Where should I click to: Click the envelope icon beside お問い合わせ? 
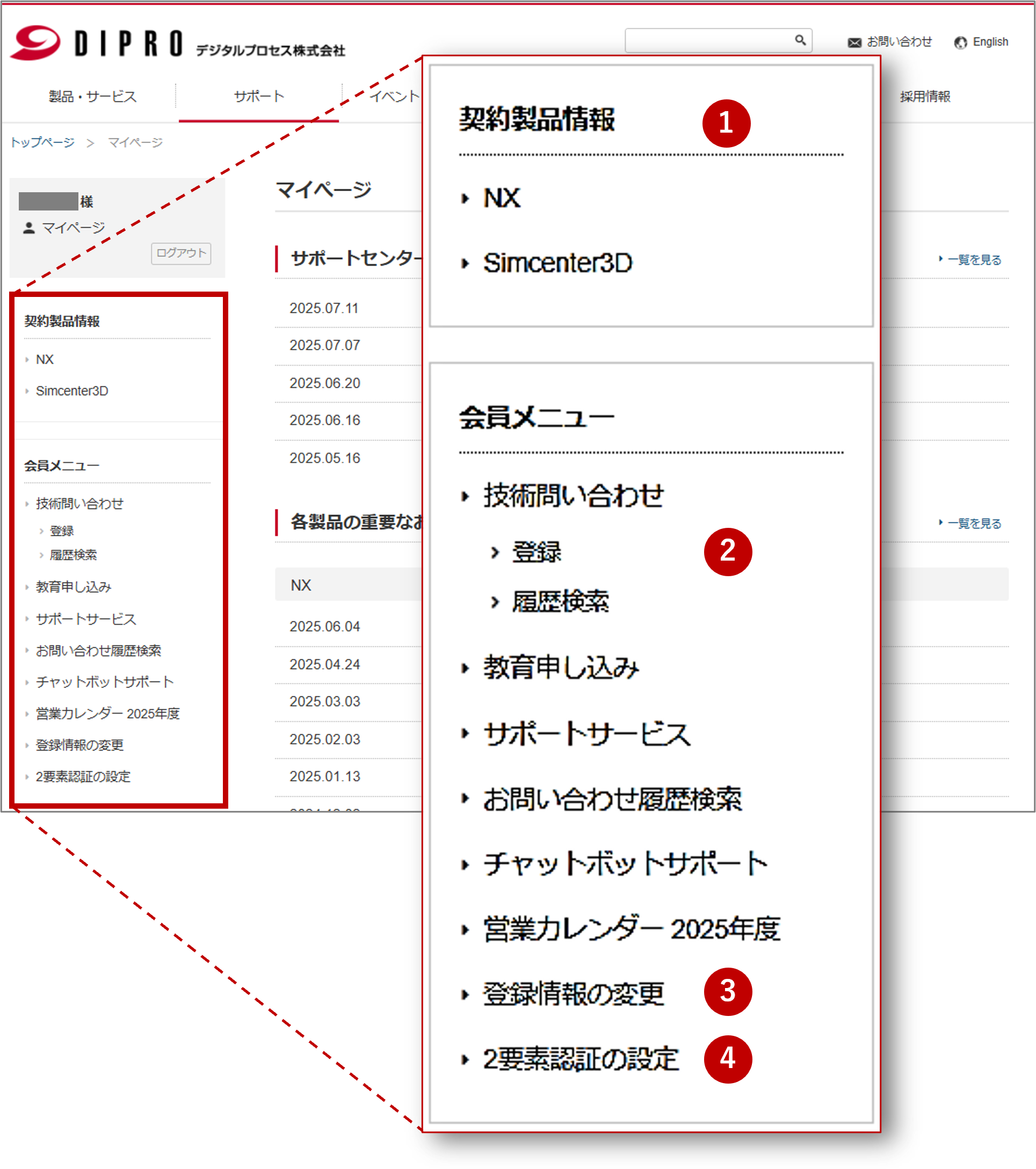point(854,42)
